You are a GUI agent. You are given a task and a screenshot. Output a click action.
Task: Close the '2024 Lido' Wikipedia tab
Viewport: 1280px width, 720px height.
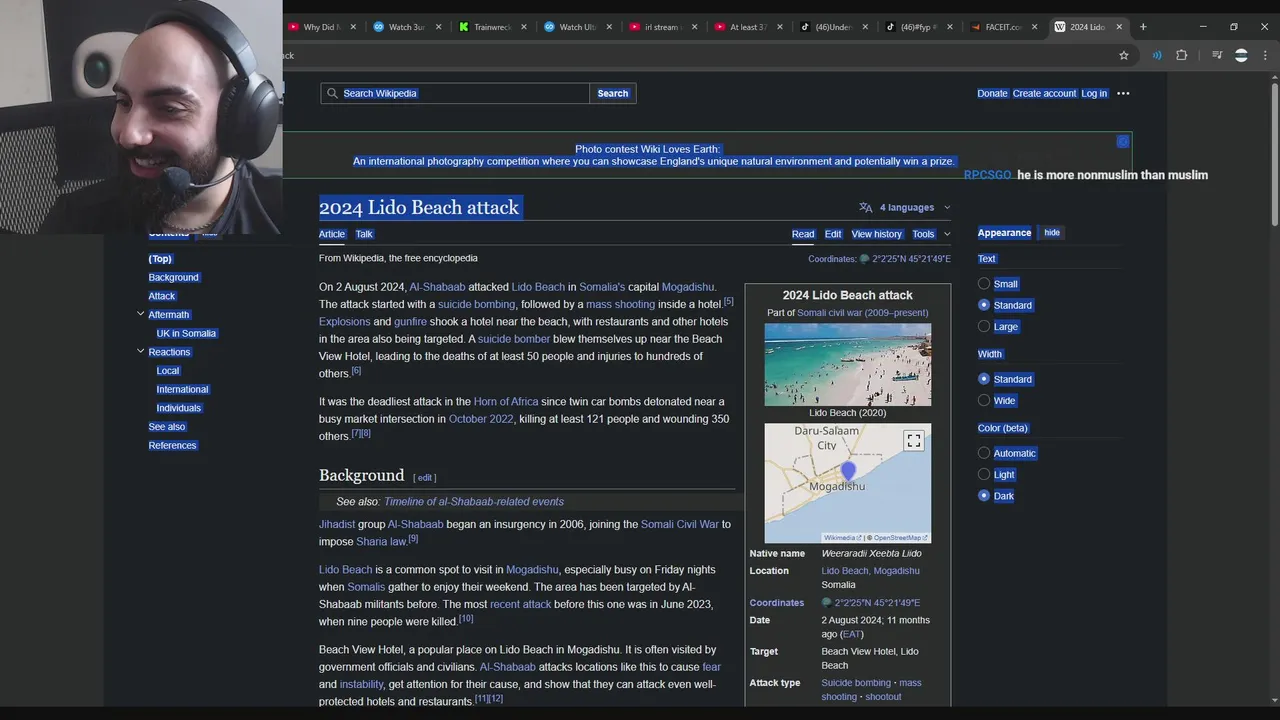[1119, 27]
